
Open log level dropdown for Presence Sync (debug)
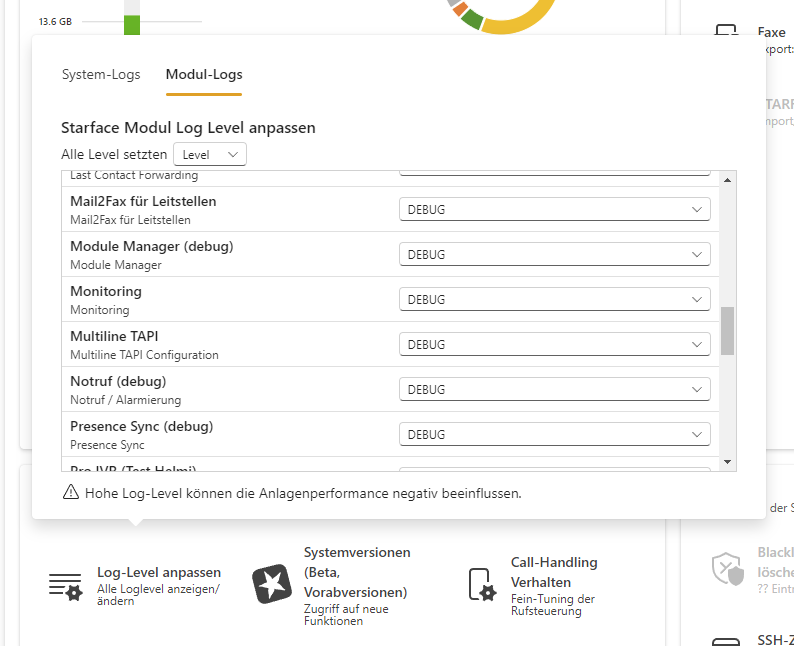point(554,434)
